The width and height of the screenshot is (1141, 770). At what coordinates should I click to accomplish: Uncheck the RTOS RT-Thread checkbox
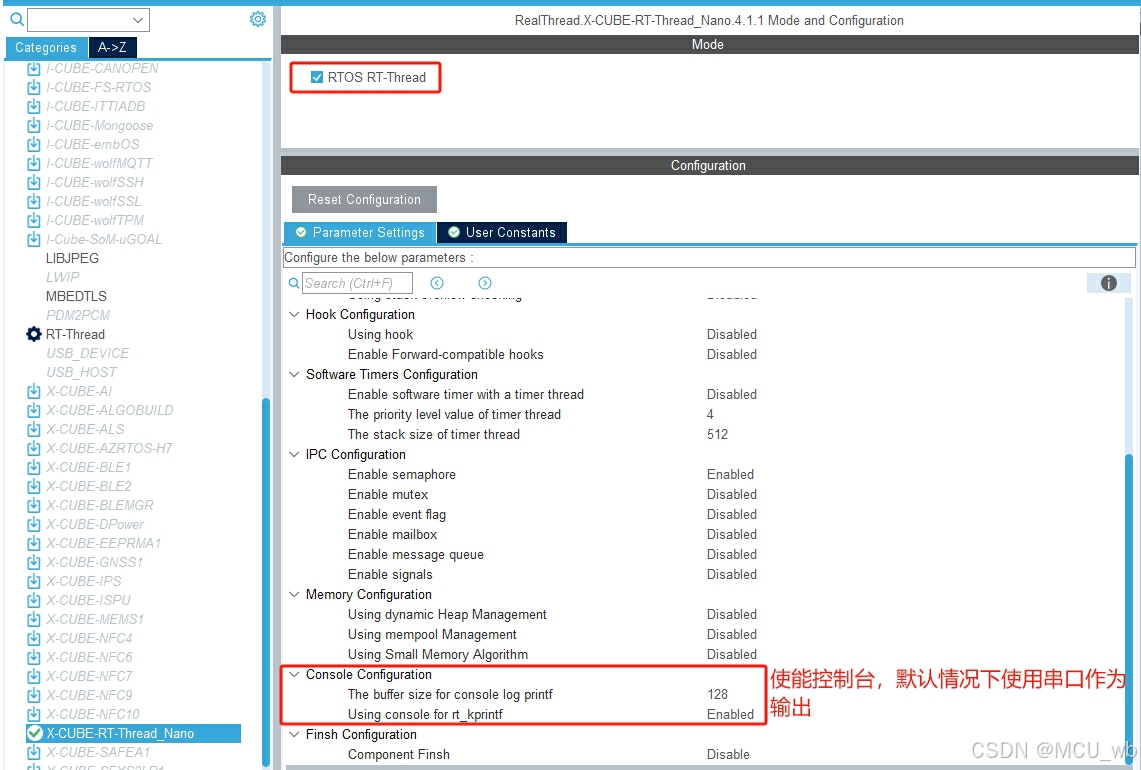click(317, 77)
